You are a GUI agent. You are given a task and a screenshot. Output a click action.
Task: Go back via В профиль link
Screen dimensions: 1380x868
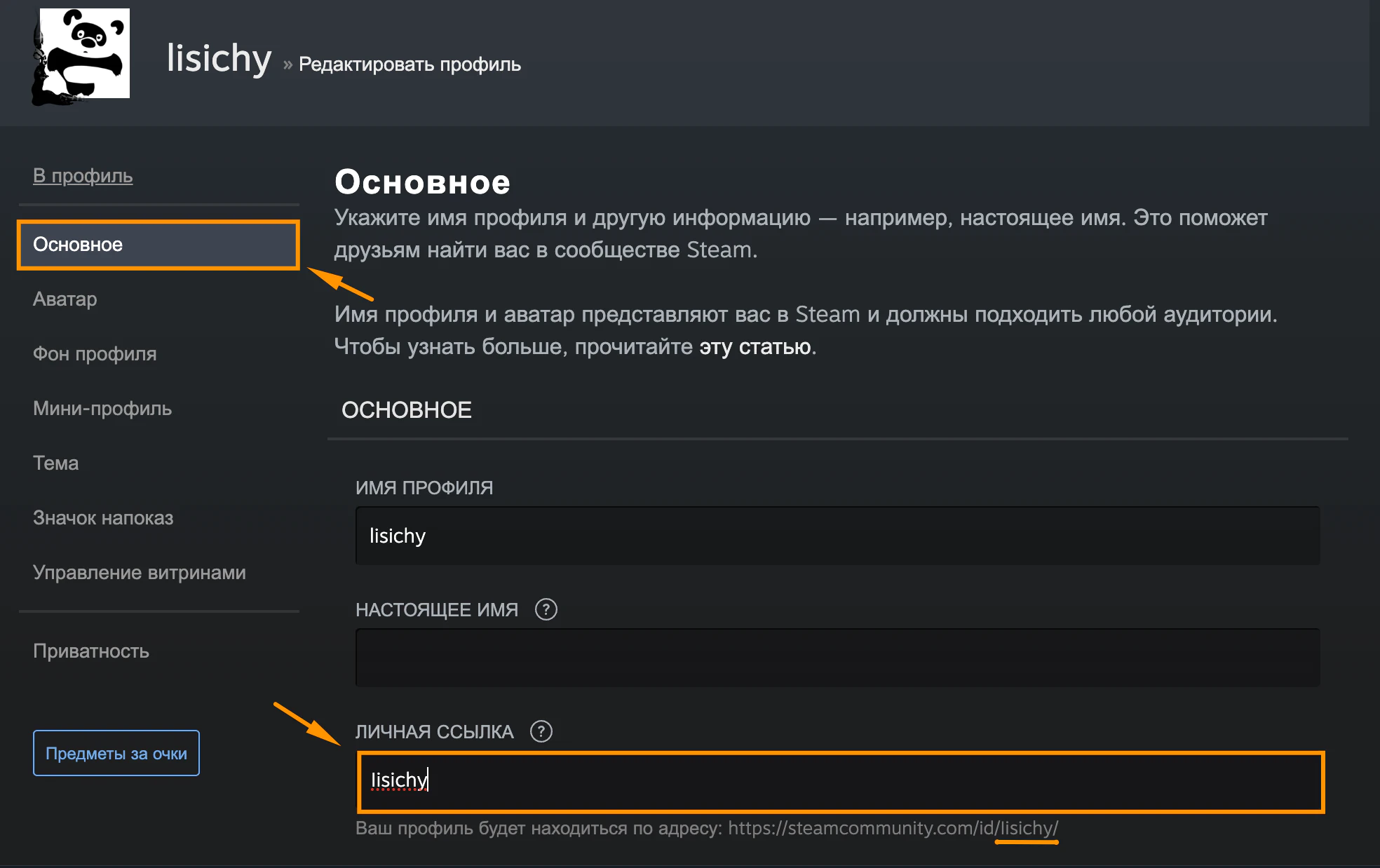click(83, 176)
